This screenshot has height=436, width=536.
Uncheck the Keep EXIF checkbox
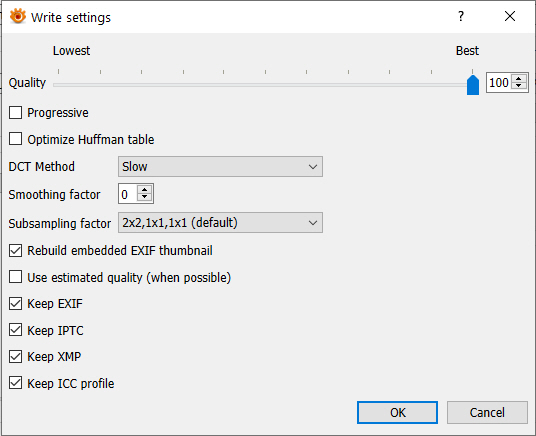(15, 303)
